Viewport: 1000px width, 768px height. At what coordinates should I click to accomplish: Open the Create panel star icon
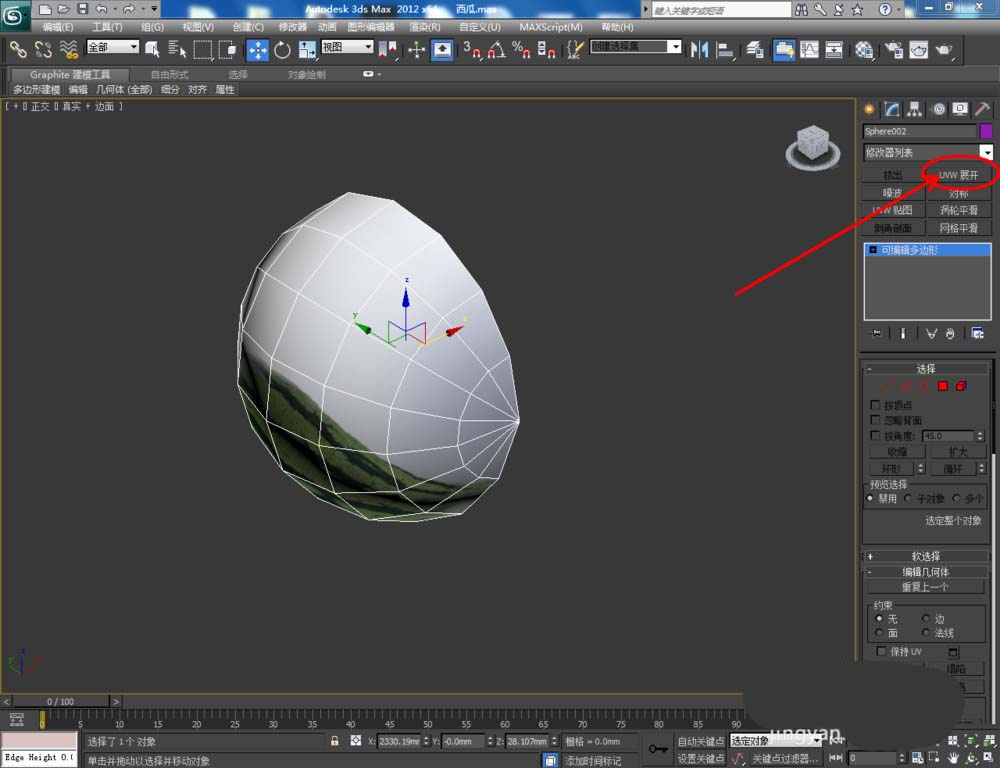(x=869, y=109)
